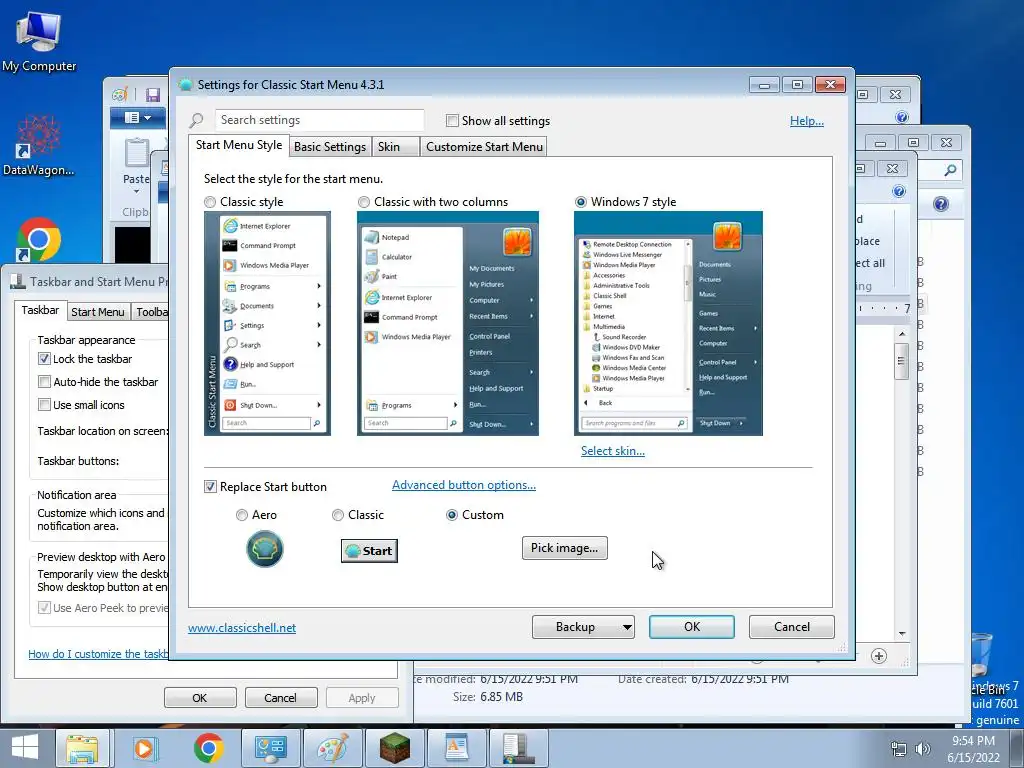Click Cancel in Classic Start Menu settings
1024x768 pixels.
pos(792,627)
